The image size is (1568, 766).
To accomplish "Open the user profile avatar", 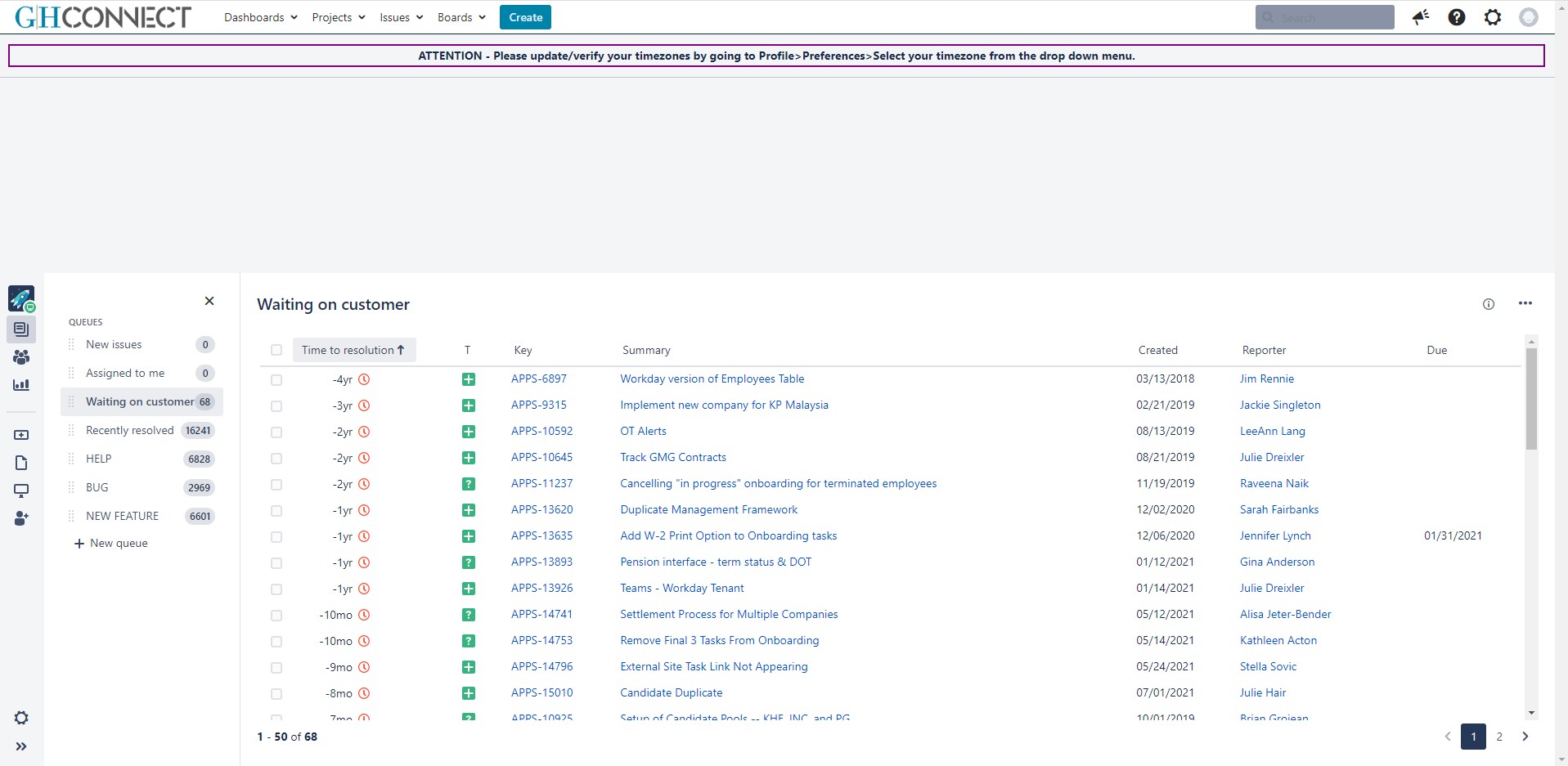I will 1529,17.
